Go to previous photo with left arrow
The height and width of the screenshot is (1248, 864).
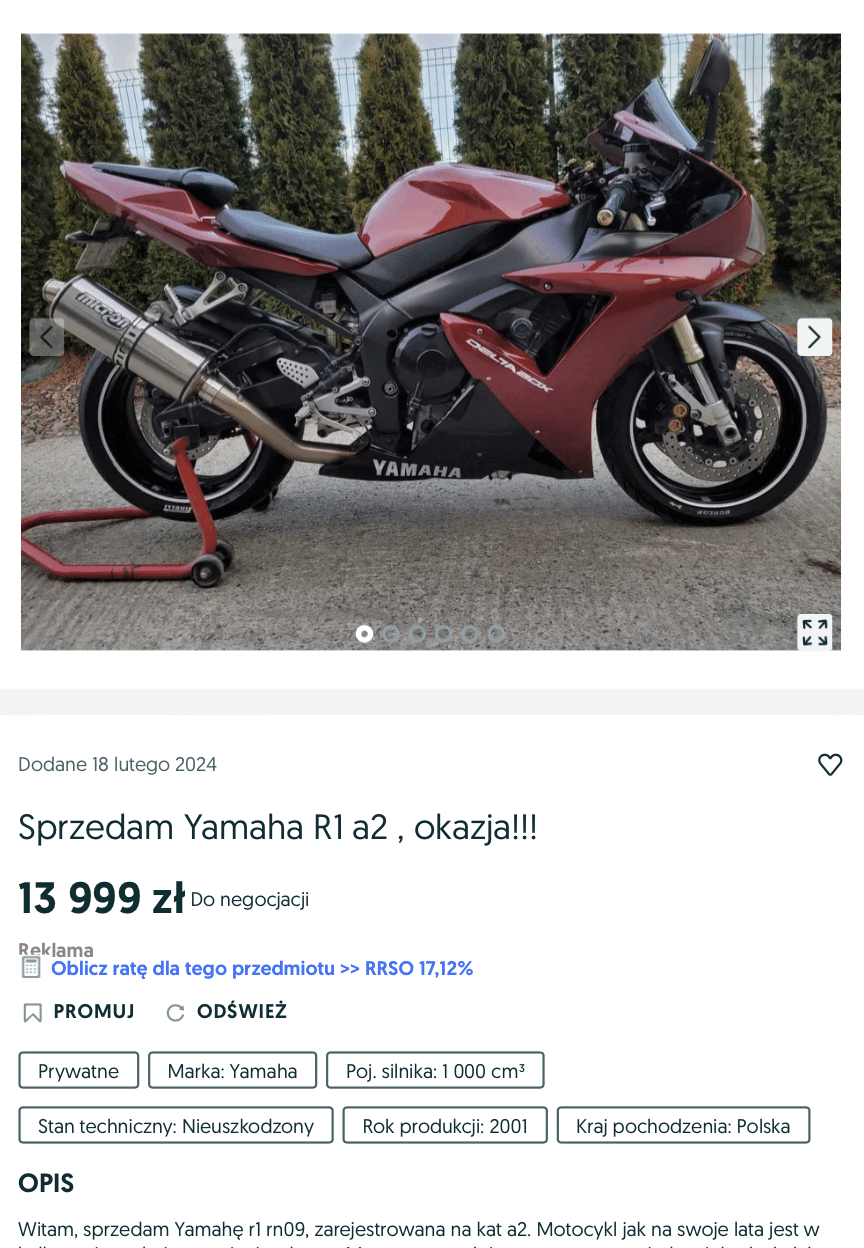click(x=47, y=337)
